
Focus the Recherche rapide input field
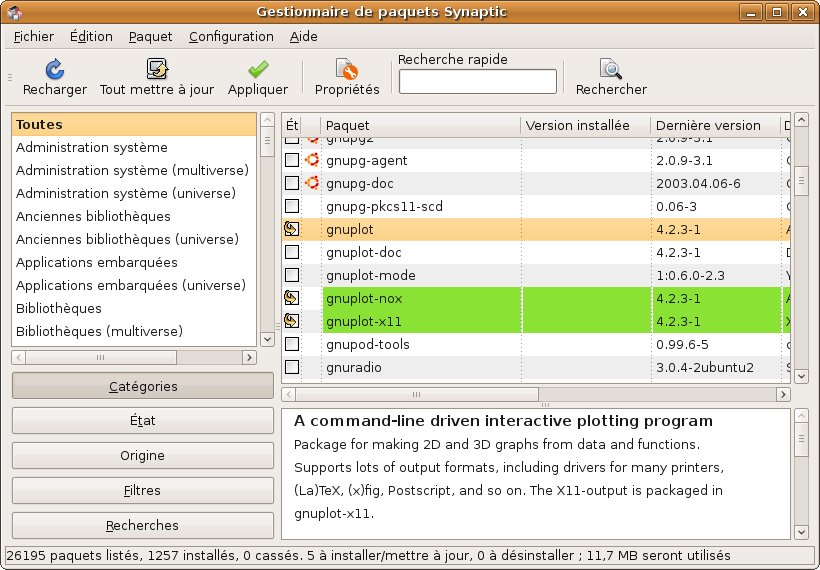pos(477,82)
